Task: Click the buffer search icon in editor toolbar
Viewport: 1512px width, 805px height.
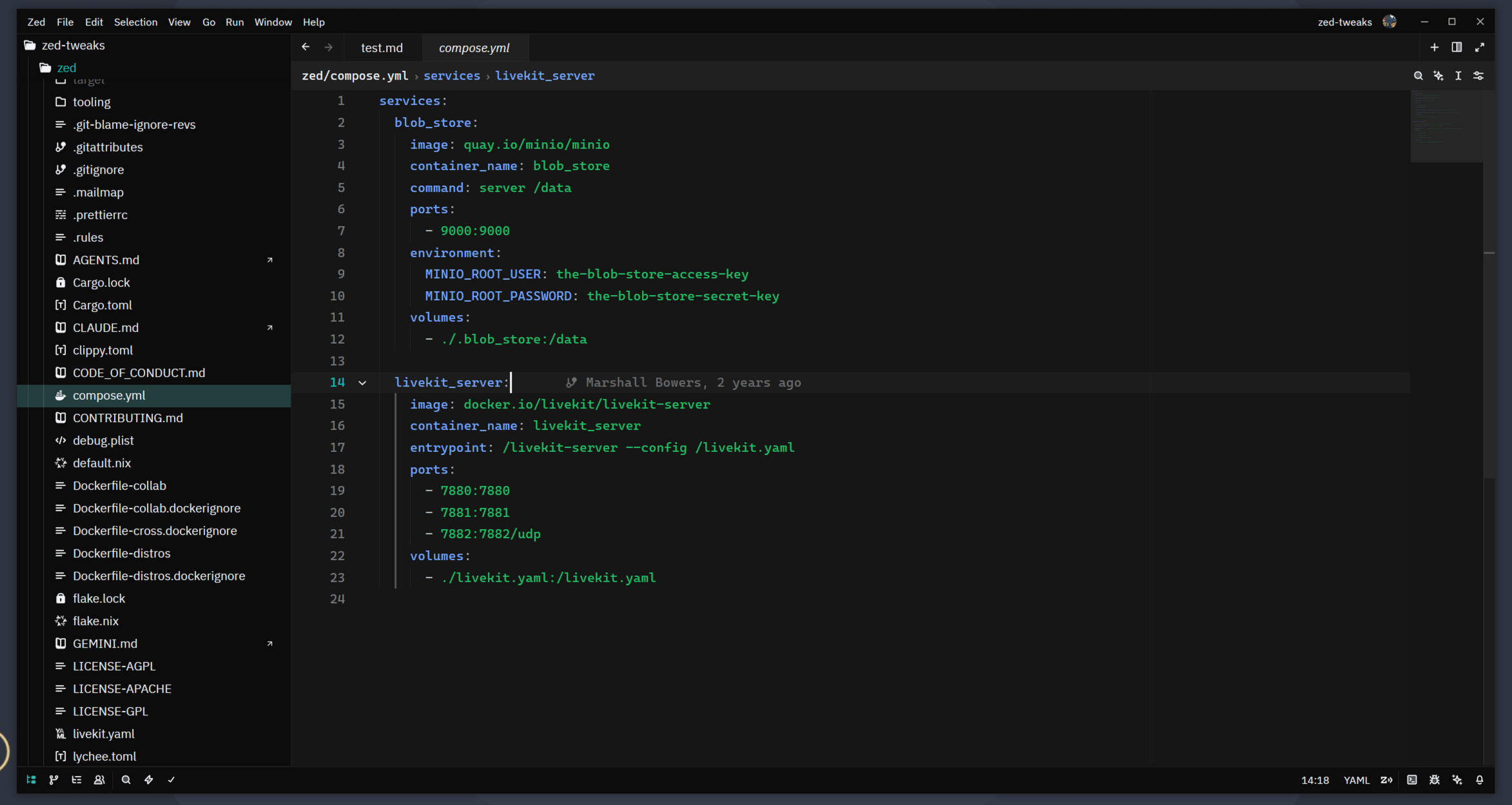Action: coord(1418,76)
